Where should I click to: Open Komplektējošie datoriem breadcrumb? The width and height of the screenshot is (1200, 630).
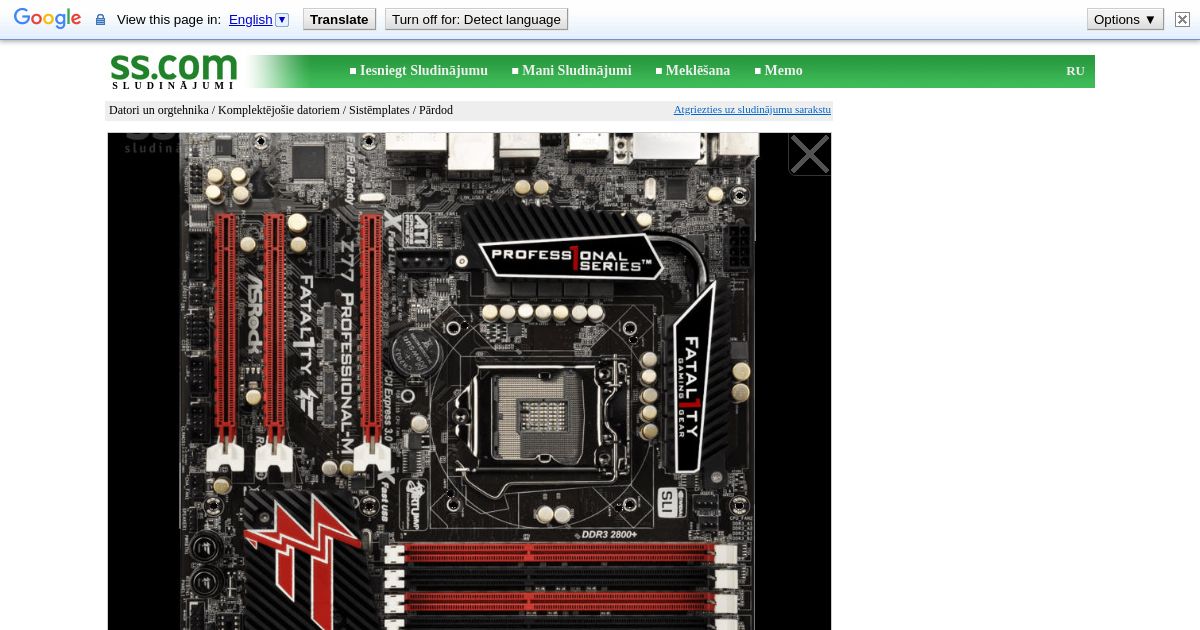[x=279, y=110]
